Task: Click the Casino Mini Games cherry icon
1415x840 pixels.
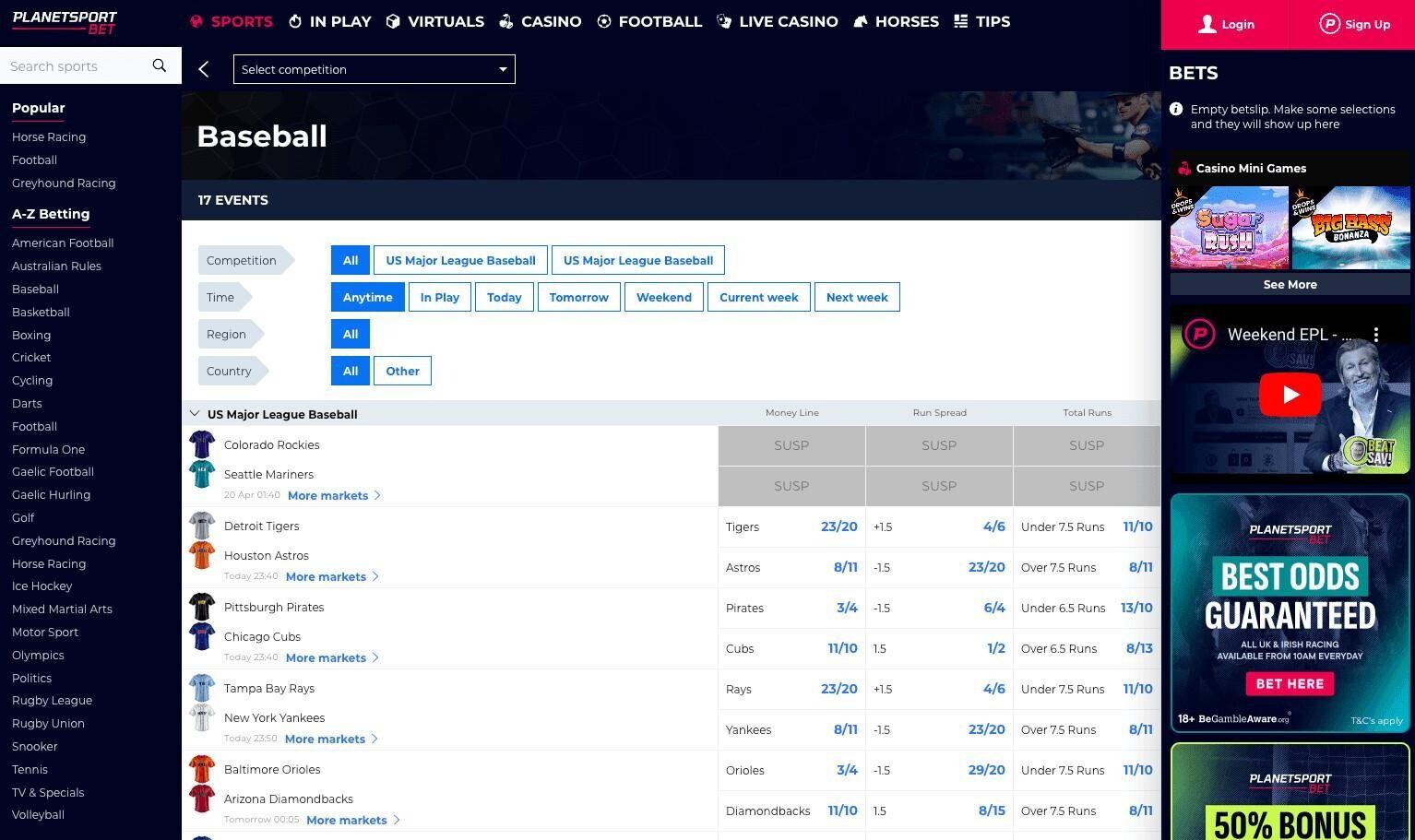Action: click(x=1183, y=168)
